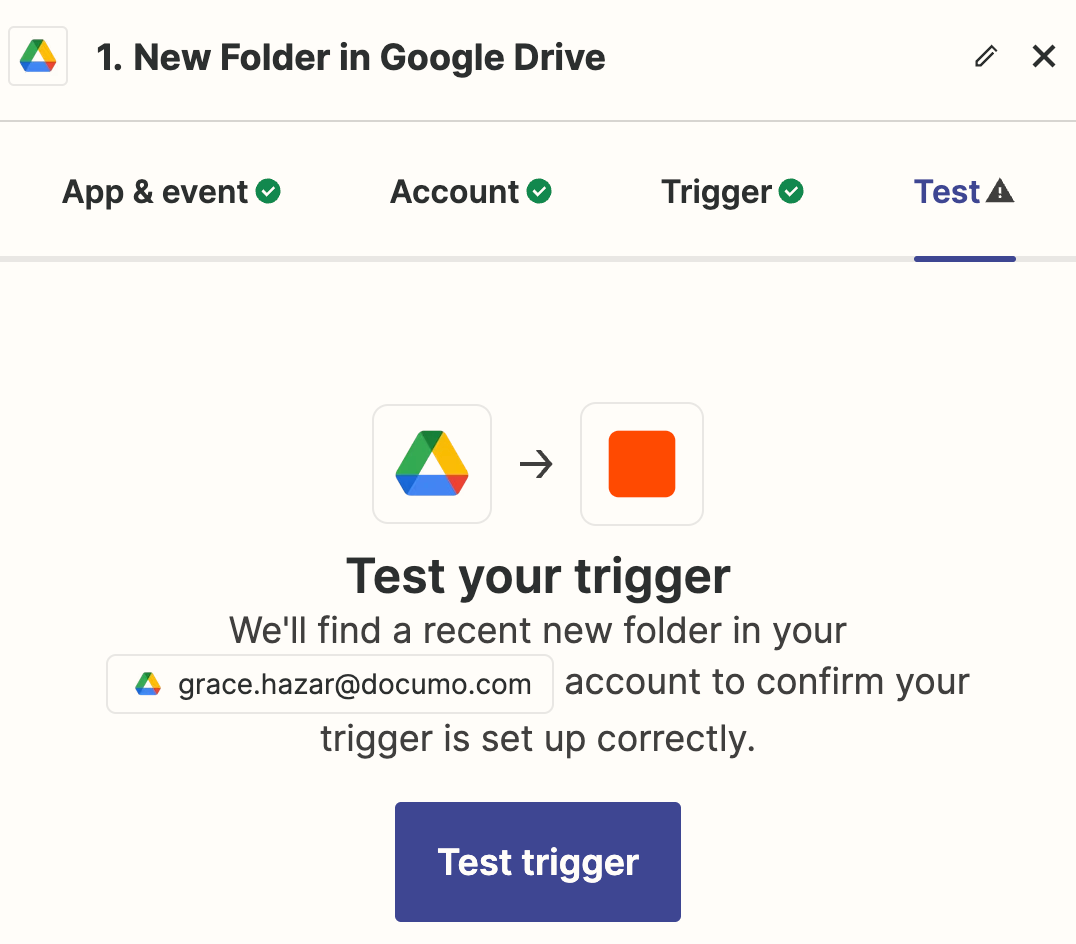The image size is (1076, 944).
Task: Click the "trigger is set up correctly" text
Action: pos(538,739)
